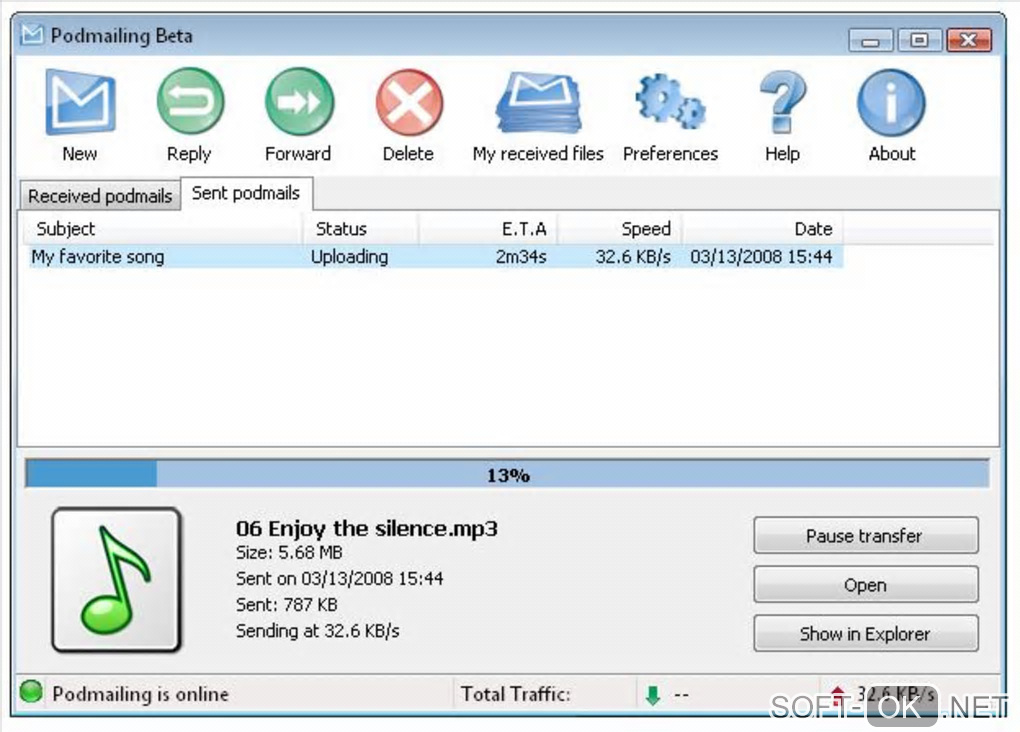The image size is (1020, 732).
Task: Click the green download traffic arrow
Action: 652,695
